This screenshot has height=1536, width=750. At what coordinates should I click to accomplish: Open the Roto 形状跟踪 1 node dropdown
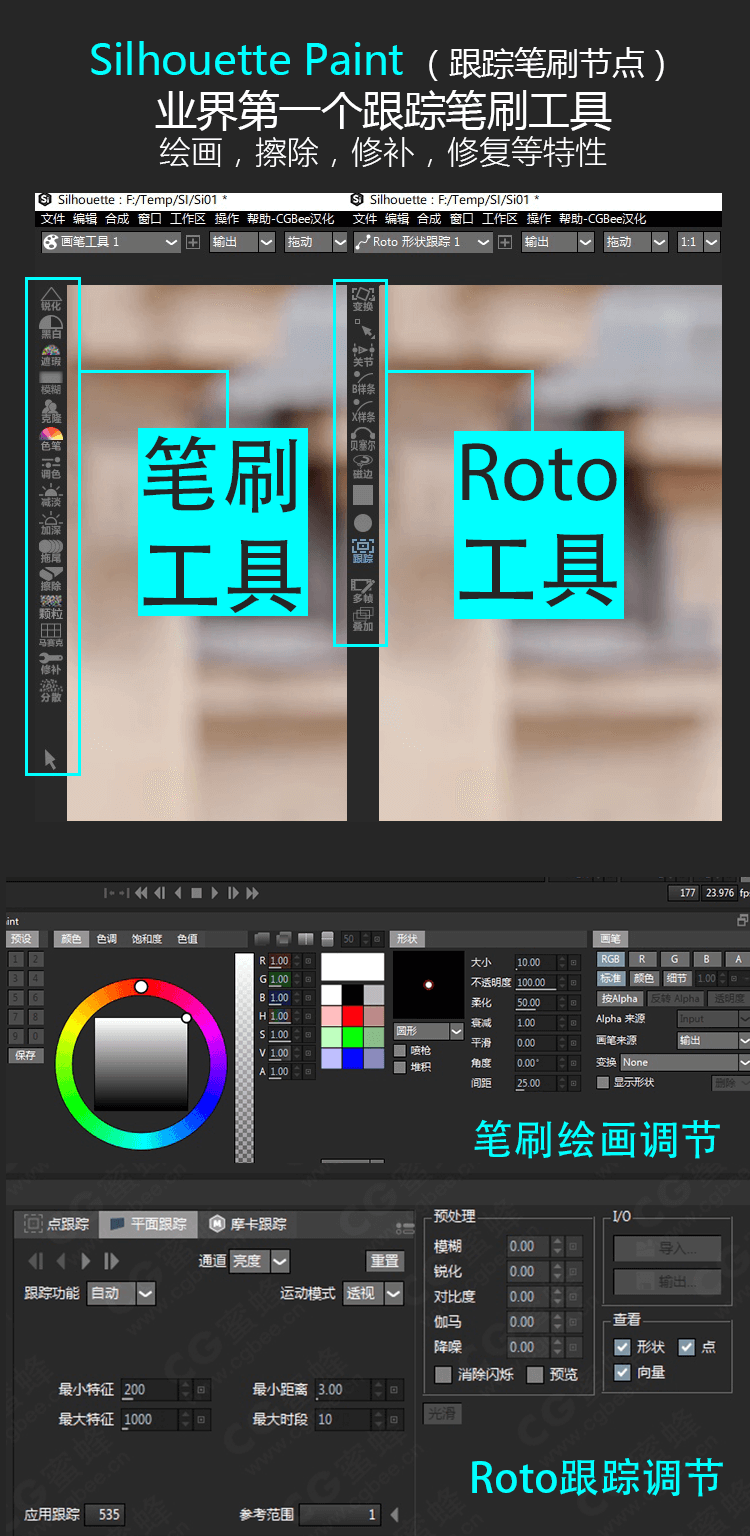[424, 241]
